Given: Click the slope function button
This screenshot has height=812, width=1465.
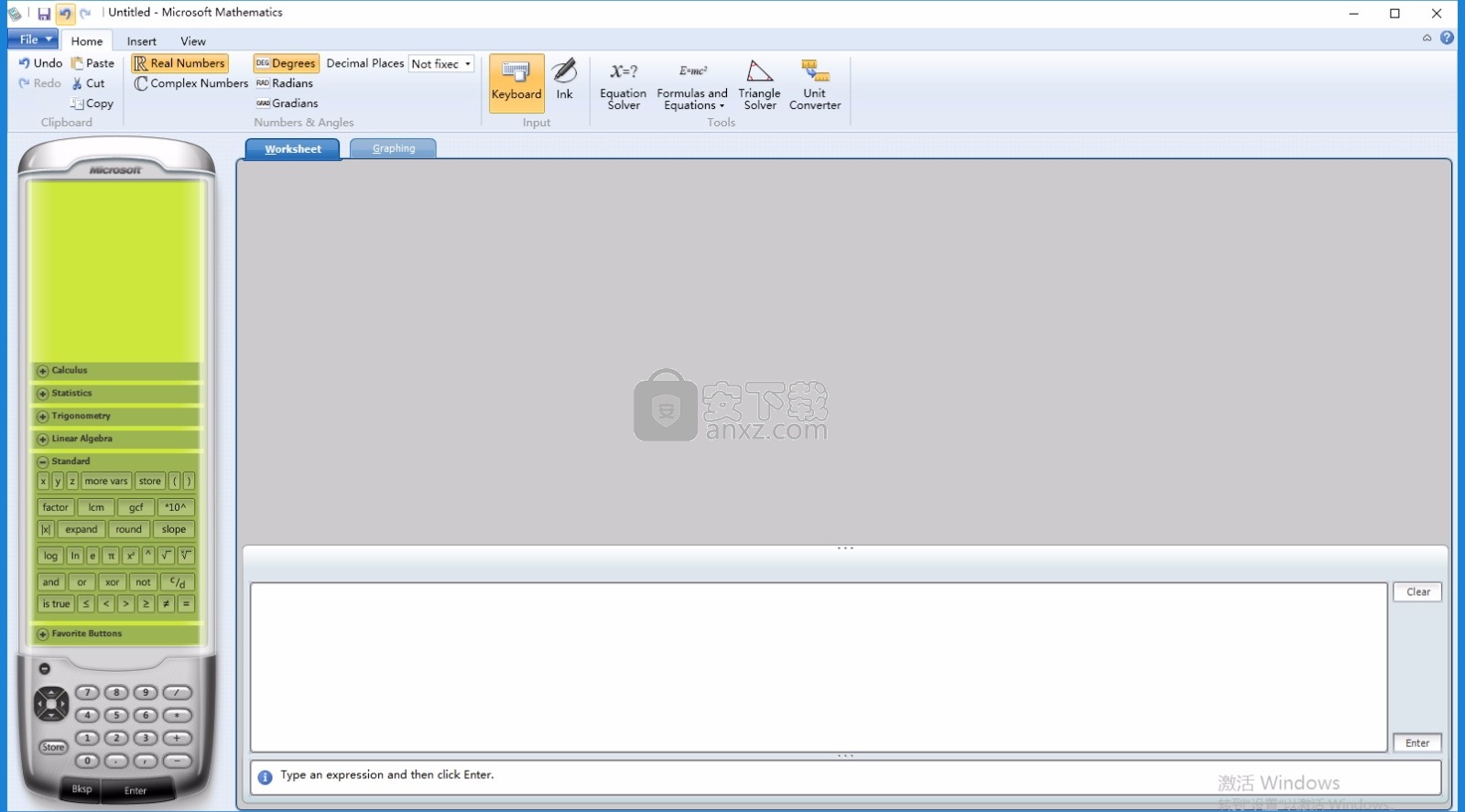Looking at the screenshot, I should point(174,529).
